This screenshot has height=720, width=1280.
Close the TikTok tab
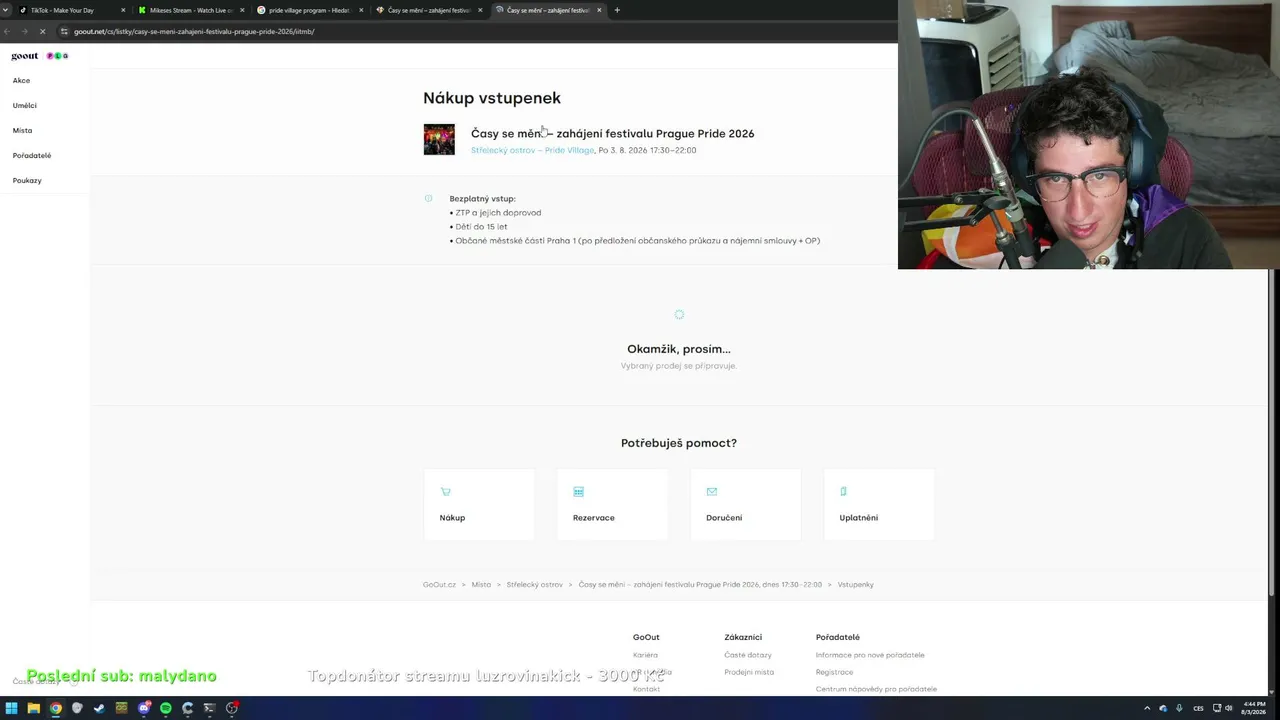pos(123,10)
